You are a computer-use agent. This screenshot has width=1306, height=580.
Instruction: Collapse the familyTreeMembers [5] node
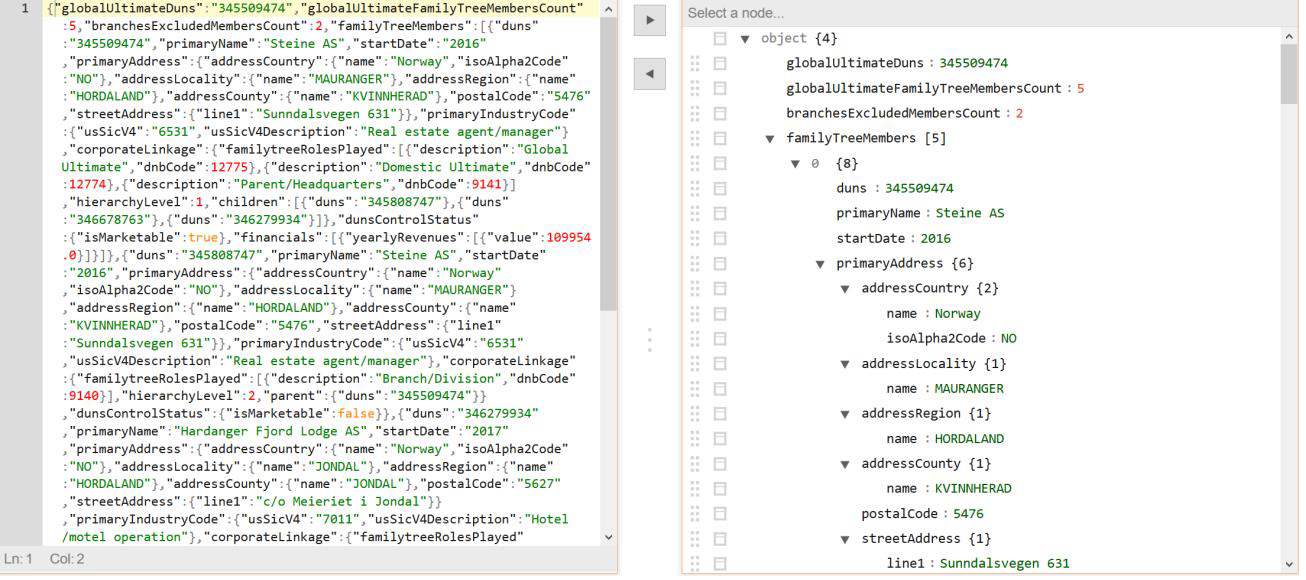click(770, 138)
